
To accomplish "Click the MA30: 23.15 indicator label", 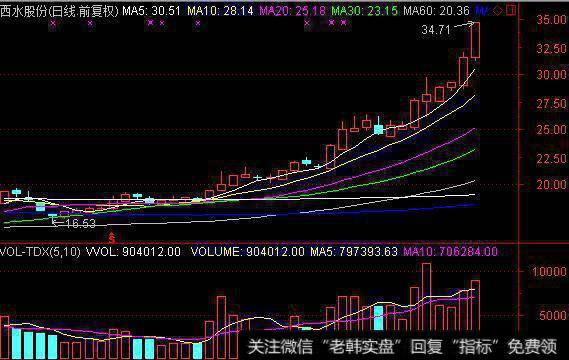I will 364,11.
